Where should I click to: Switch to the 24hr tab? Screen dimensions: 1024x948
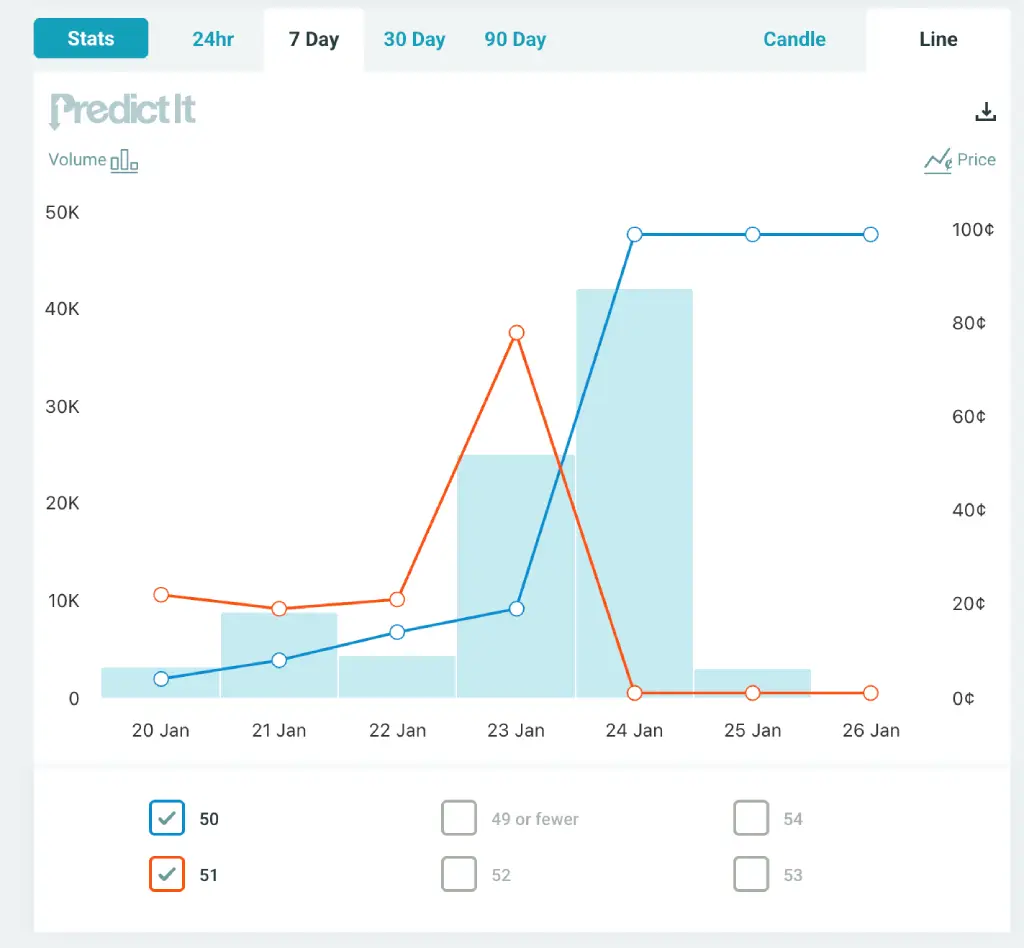click(213, 39)
